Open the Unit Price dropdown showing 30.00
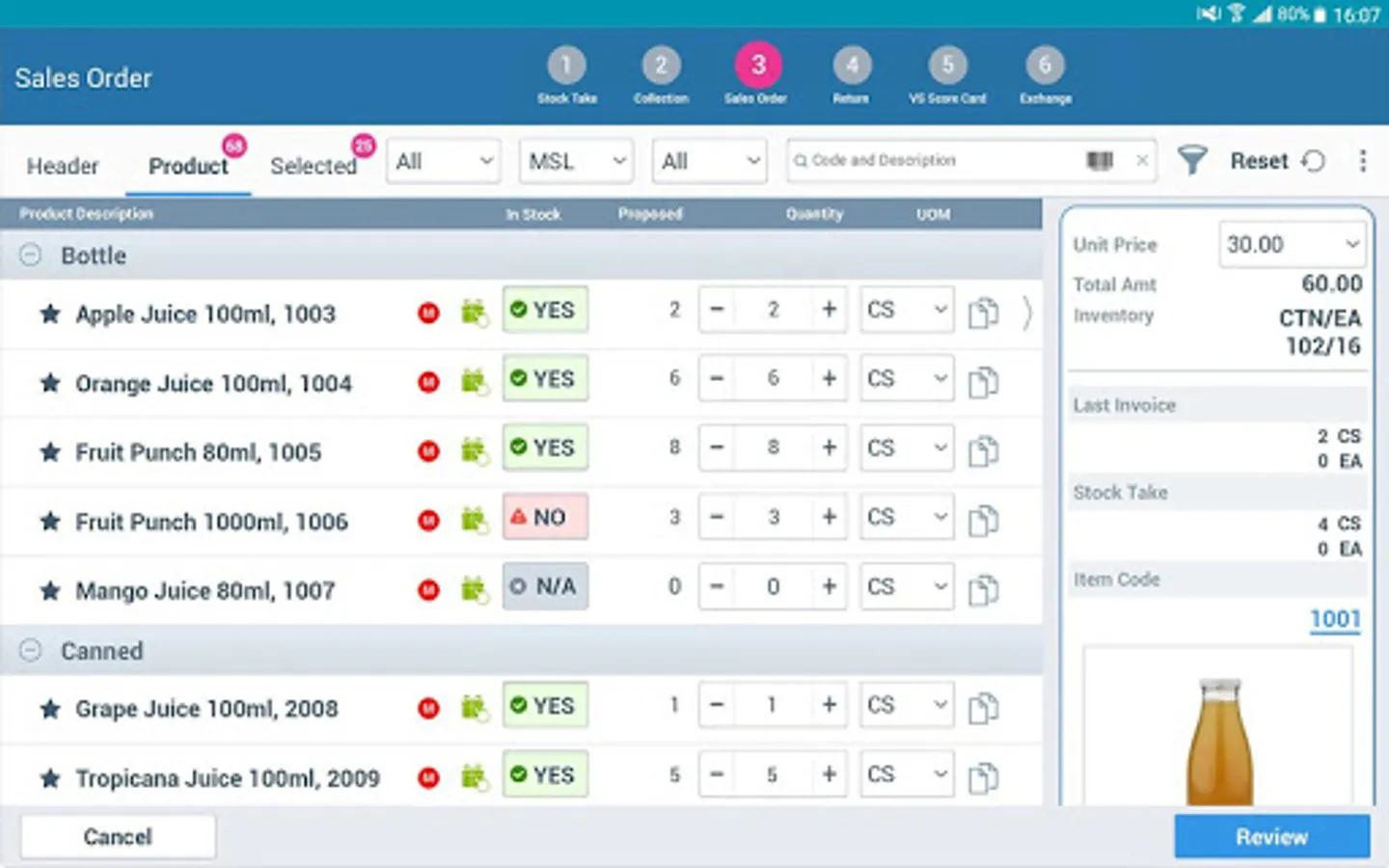This screenshot has height=868, width=1389. click(1292, 244)
